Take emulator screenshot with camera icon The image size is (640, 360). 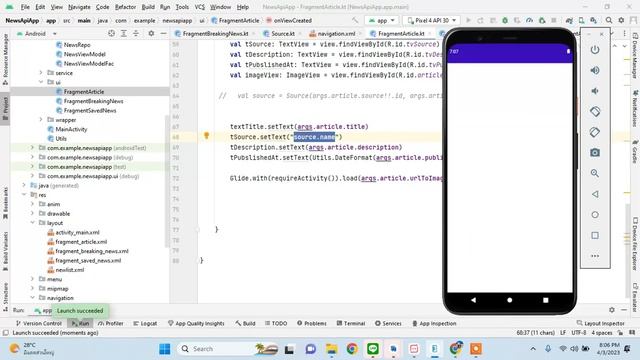(595, 153)
